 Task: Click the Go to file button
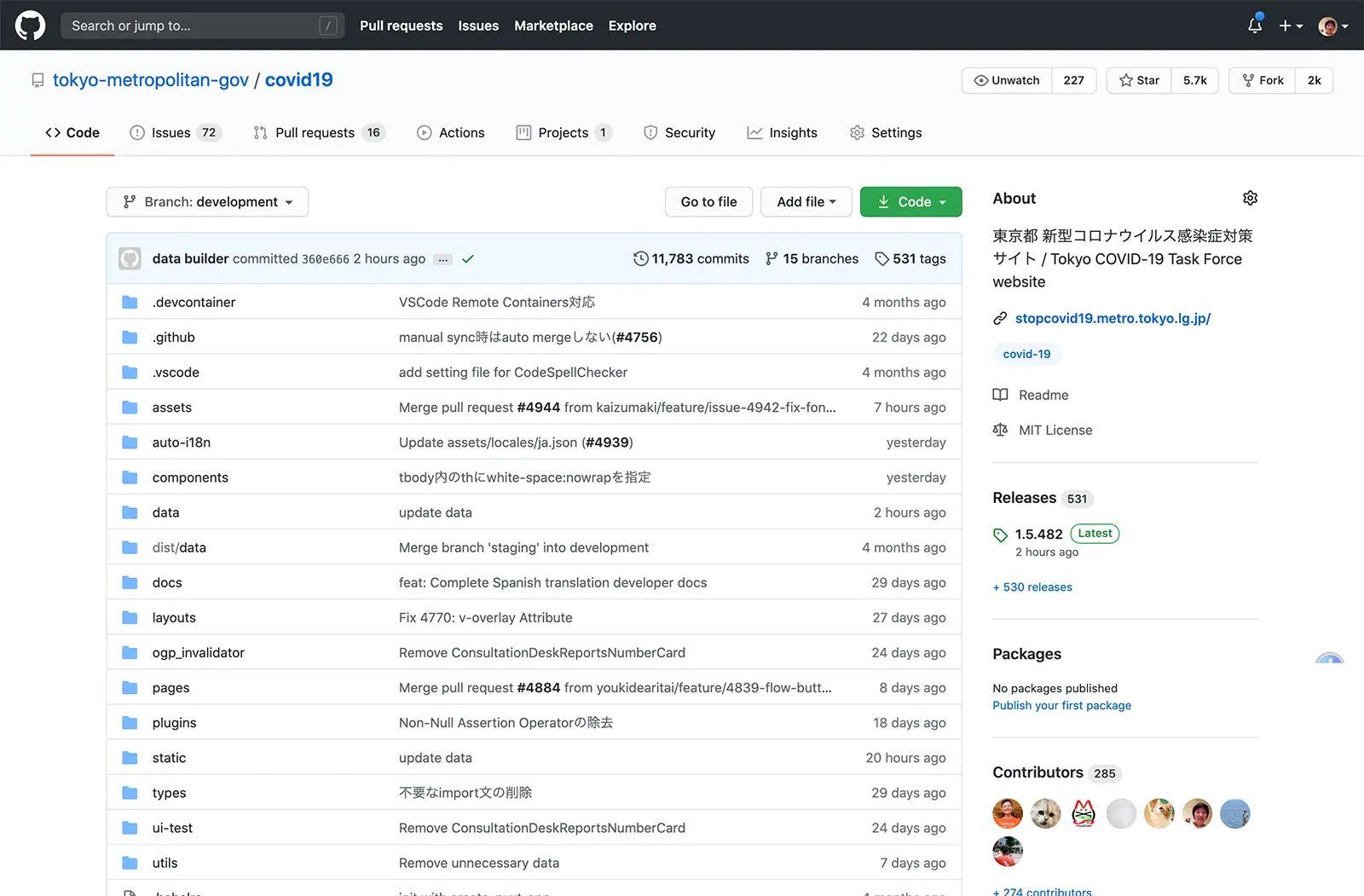(x=709, y=202)
